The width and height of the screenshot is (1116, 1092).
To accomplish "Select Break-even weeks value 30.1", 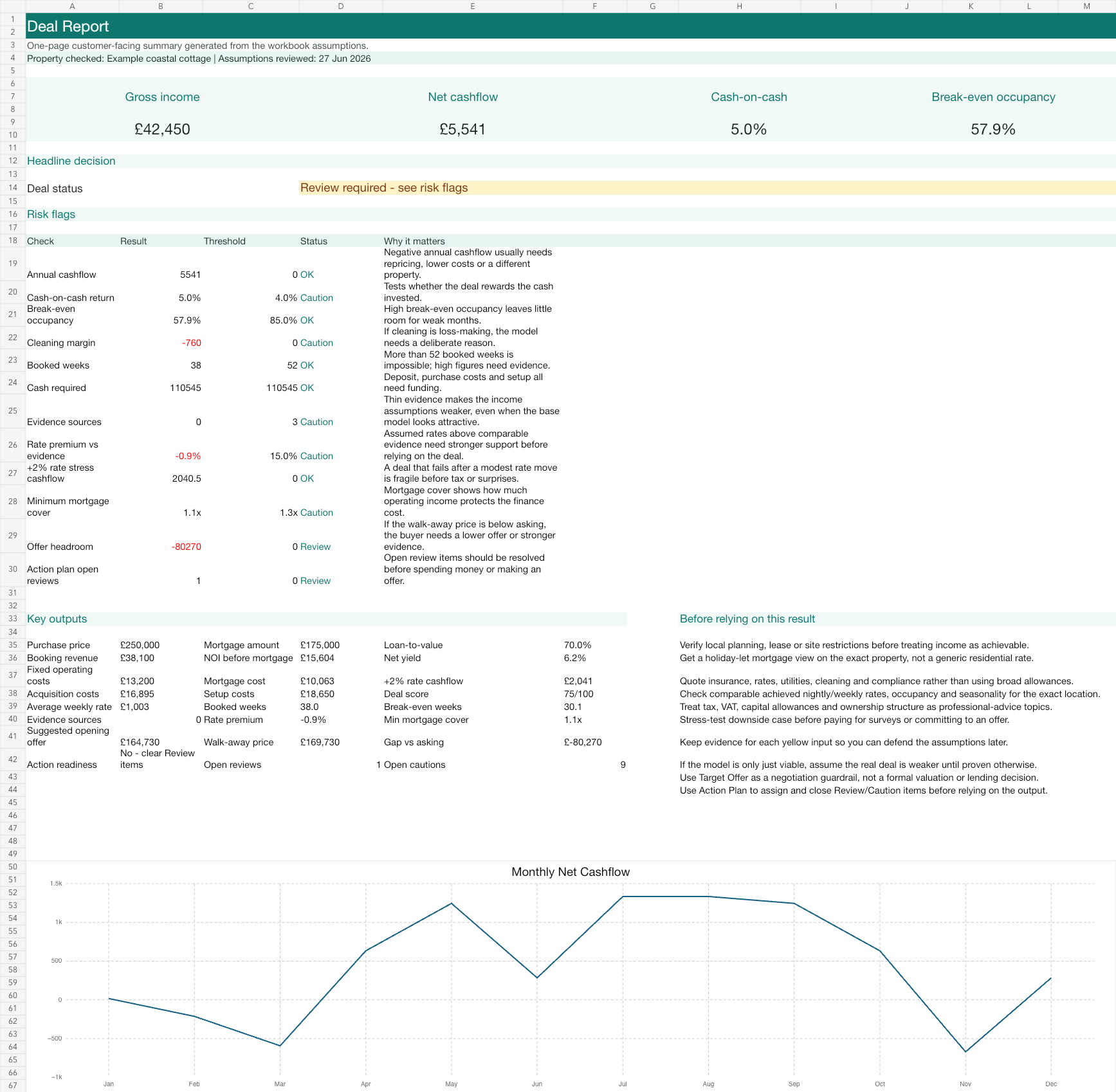I will pos(572,707).
